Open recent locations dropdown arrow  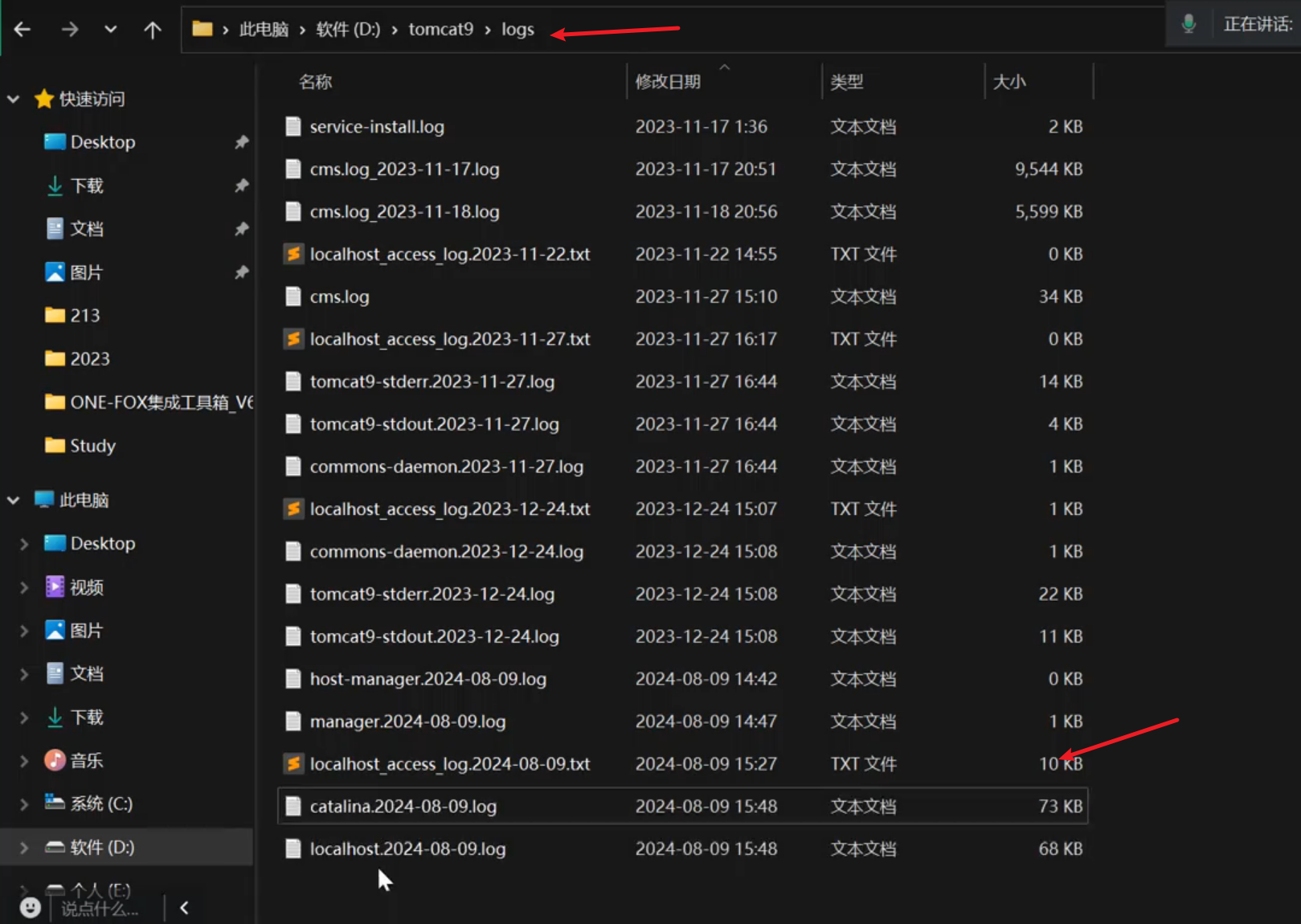coord(111,30)
